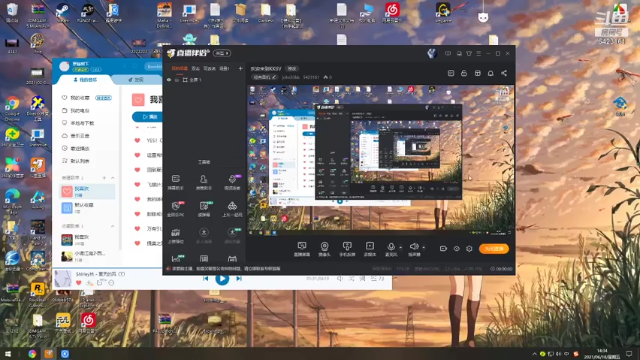This screenshot has width=640, height=360.
Task: Unlike the first song with its red heart
Action: (x=138, y=140)
